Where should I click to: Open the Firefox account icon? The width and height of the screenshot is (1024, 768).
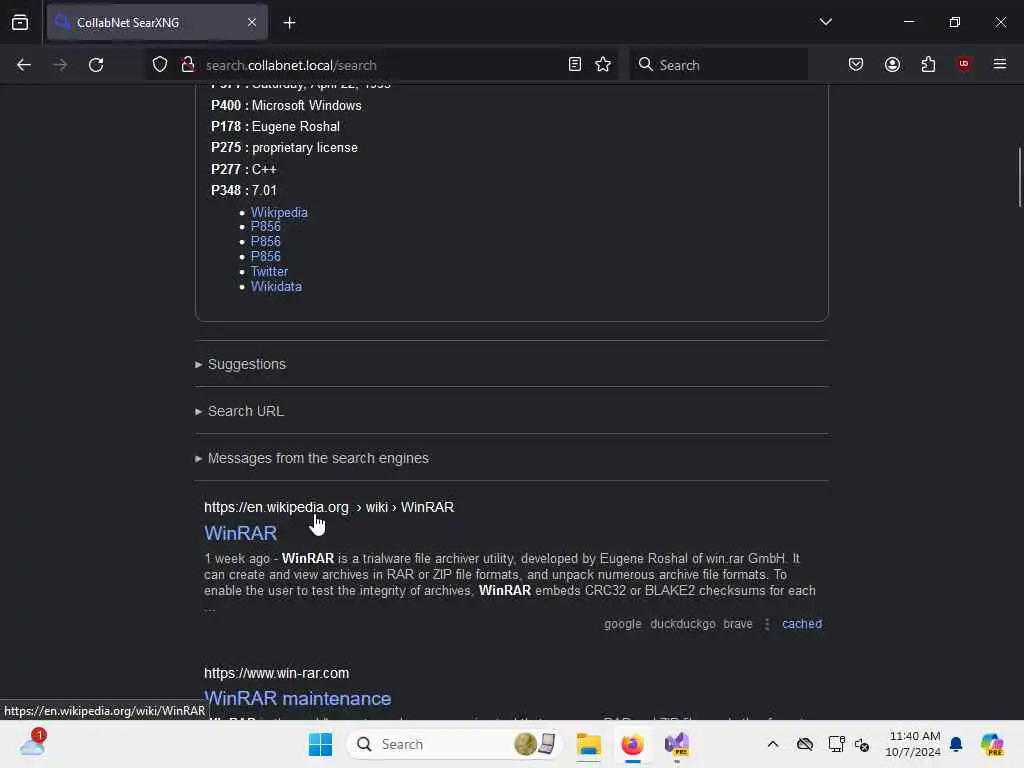[x=892, y=64]
